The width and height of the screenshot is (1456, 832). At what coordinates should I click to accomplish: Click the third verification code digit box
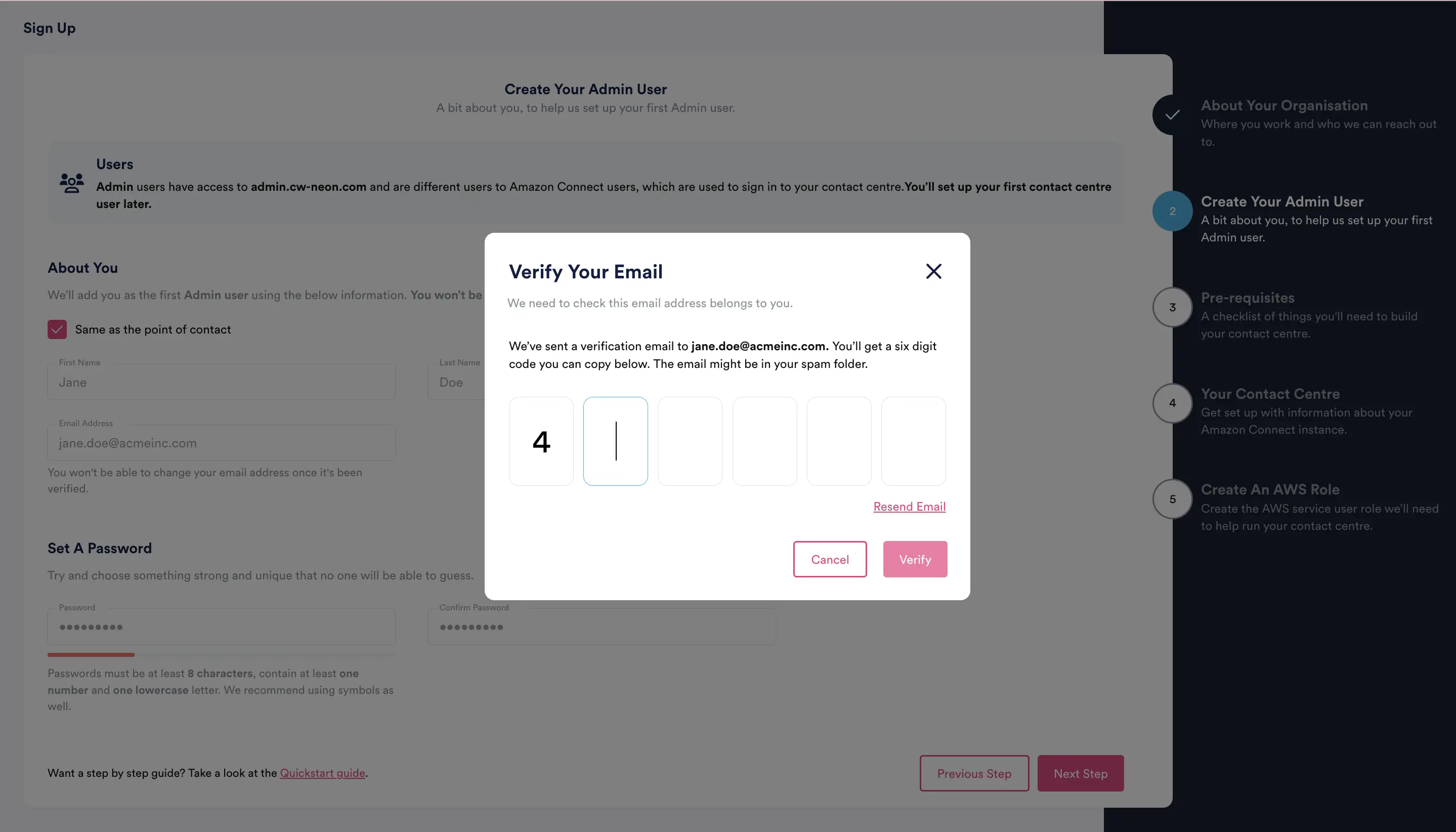point(690,441)
